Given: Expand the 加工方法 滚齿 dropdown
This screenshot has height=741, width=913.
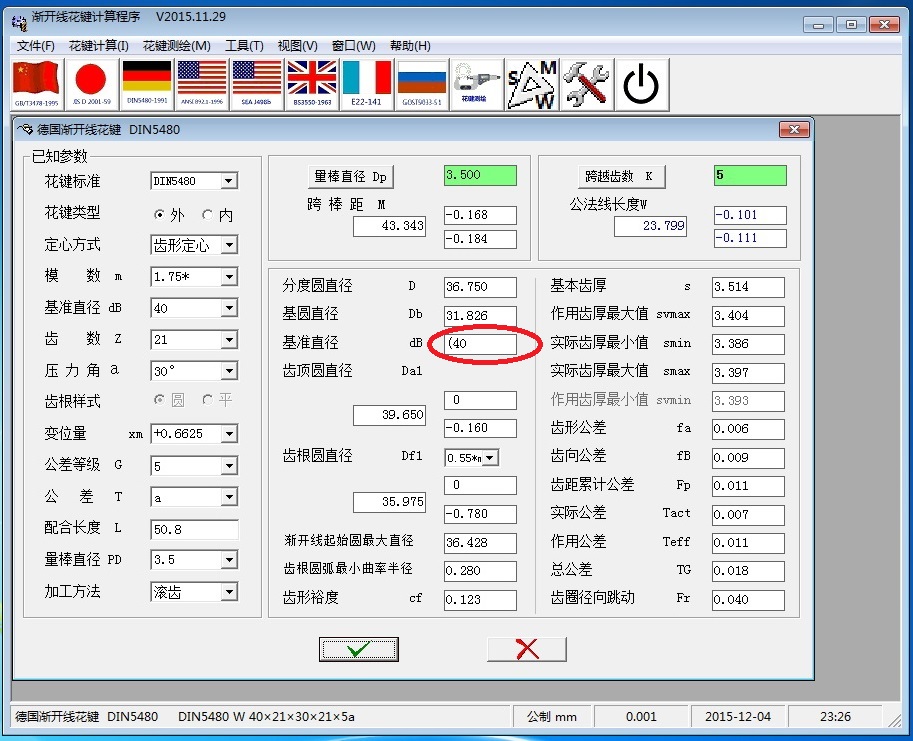Looking at the screenshot, I should (x=229, y=592).
